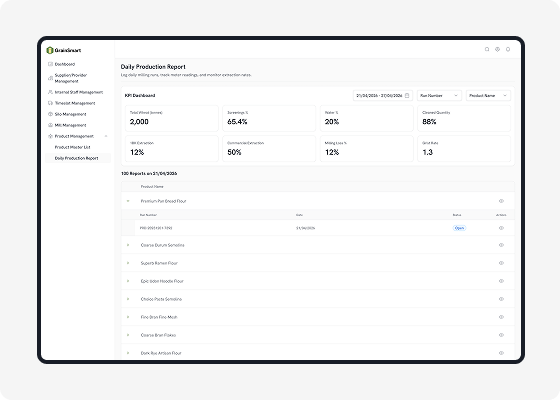View Coarse Durum Semolina via eye icon

(501, 245)
